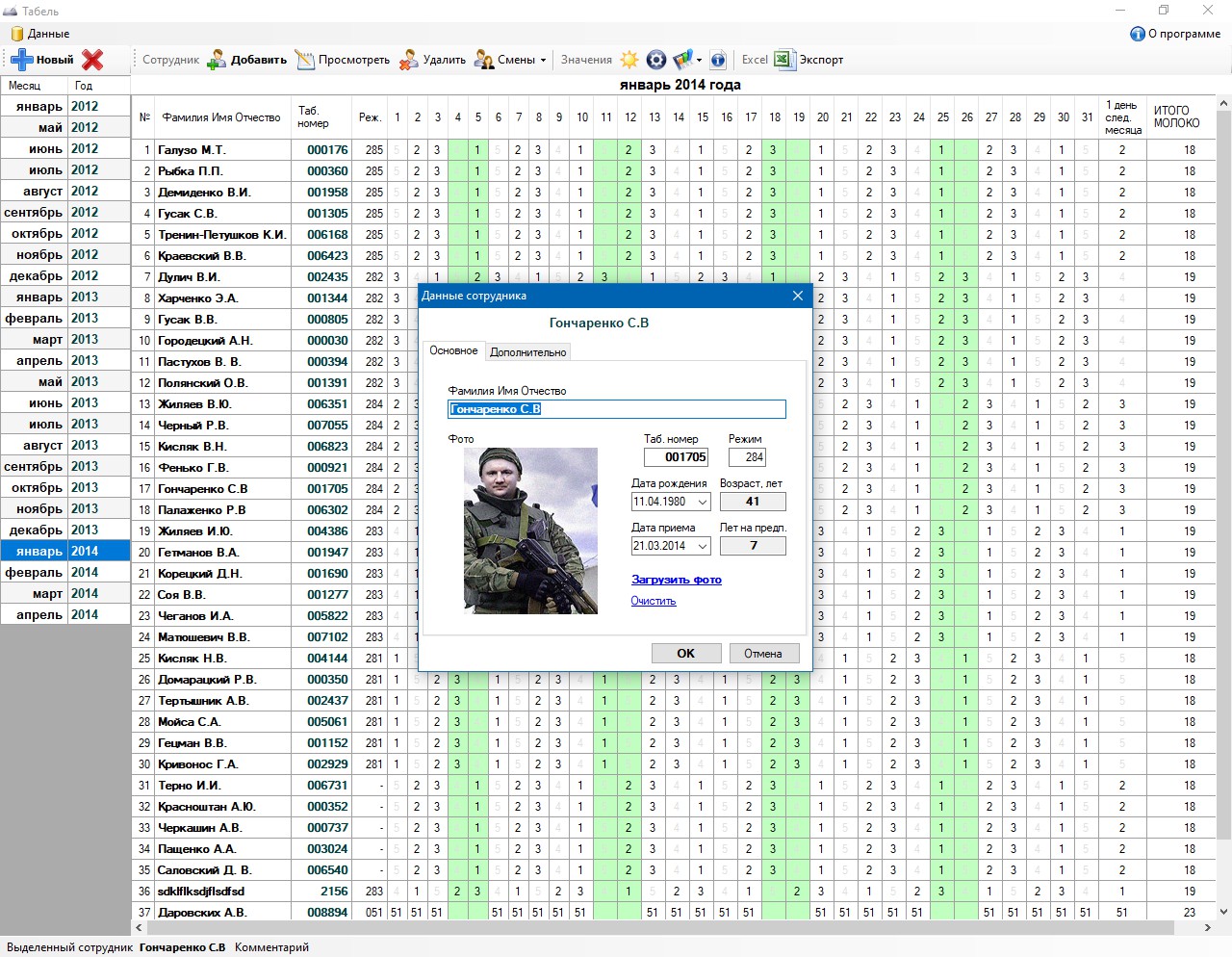Viewport: 1232px width, 957px height.
Task: Expand the Дата приема date dropdown
Action: pyautogui.click(x=703, y=547)
